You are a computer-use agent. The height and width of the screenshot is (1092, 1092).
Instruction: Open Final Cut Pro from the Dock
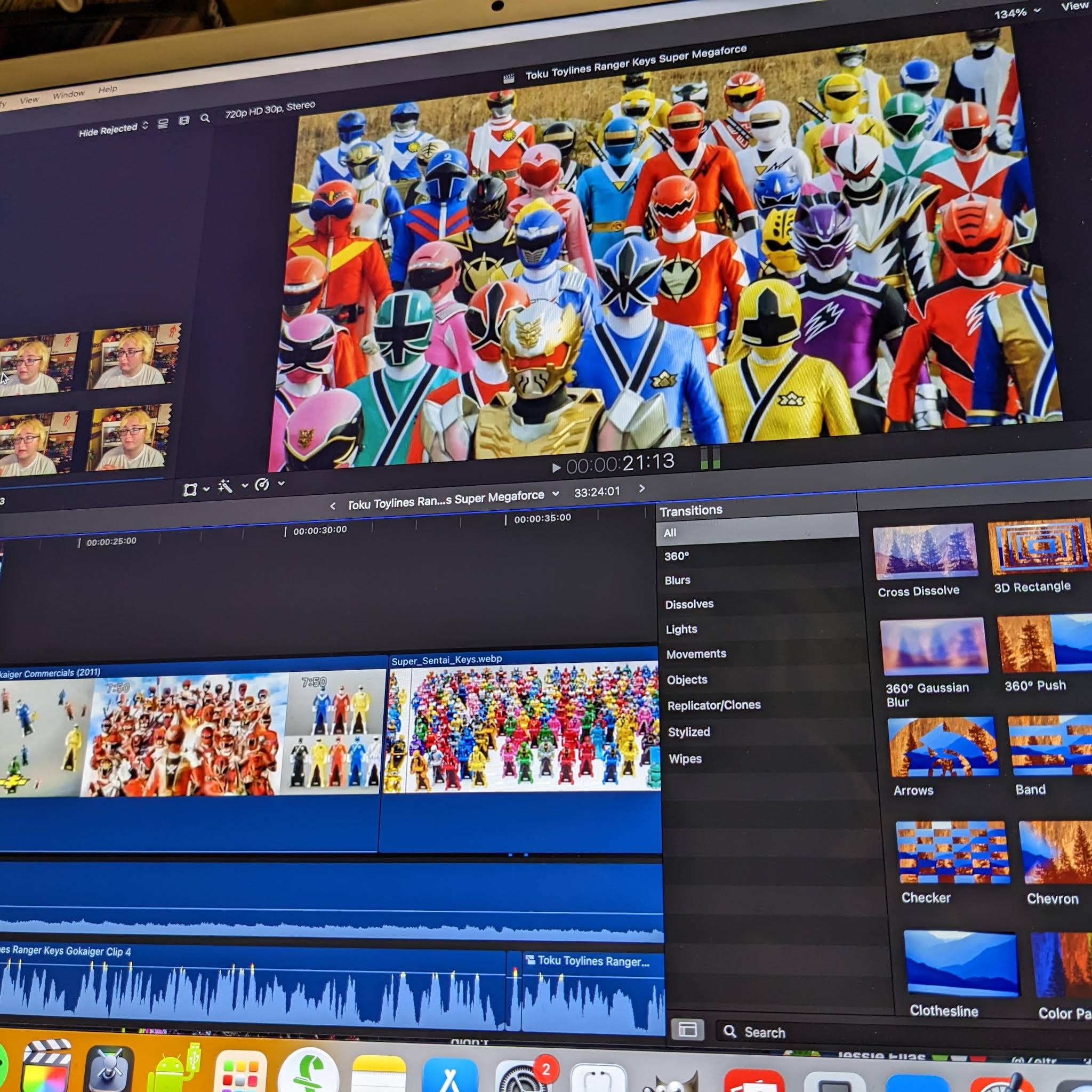(x=46, y=1067)
